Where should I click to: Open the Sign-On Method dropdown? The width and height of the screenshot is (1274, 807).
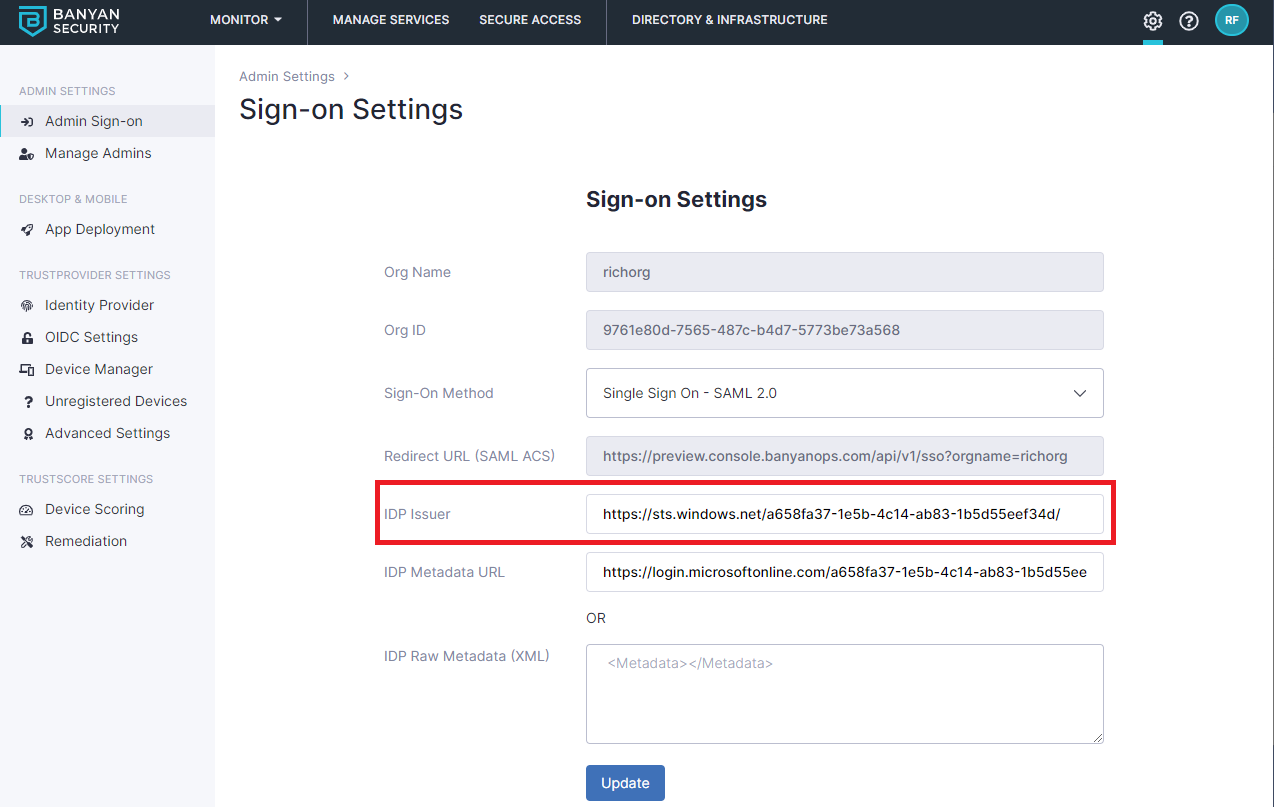point(844,393)
